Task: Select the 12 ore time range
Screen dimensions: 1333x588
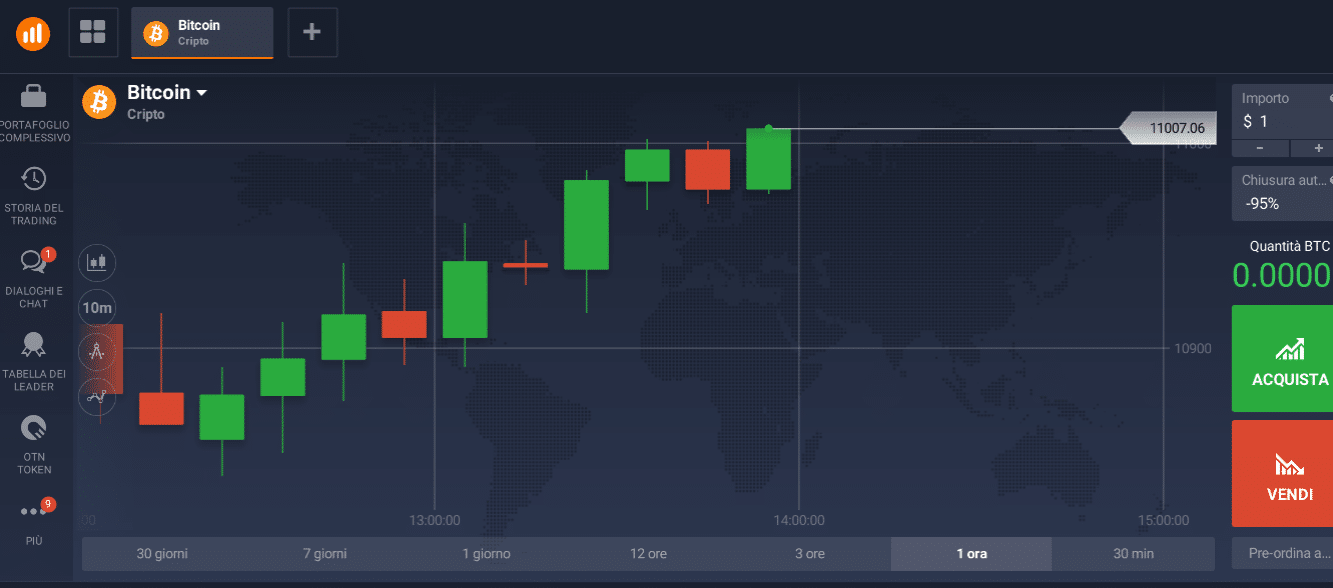Action: tap(648, 554)
